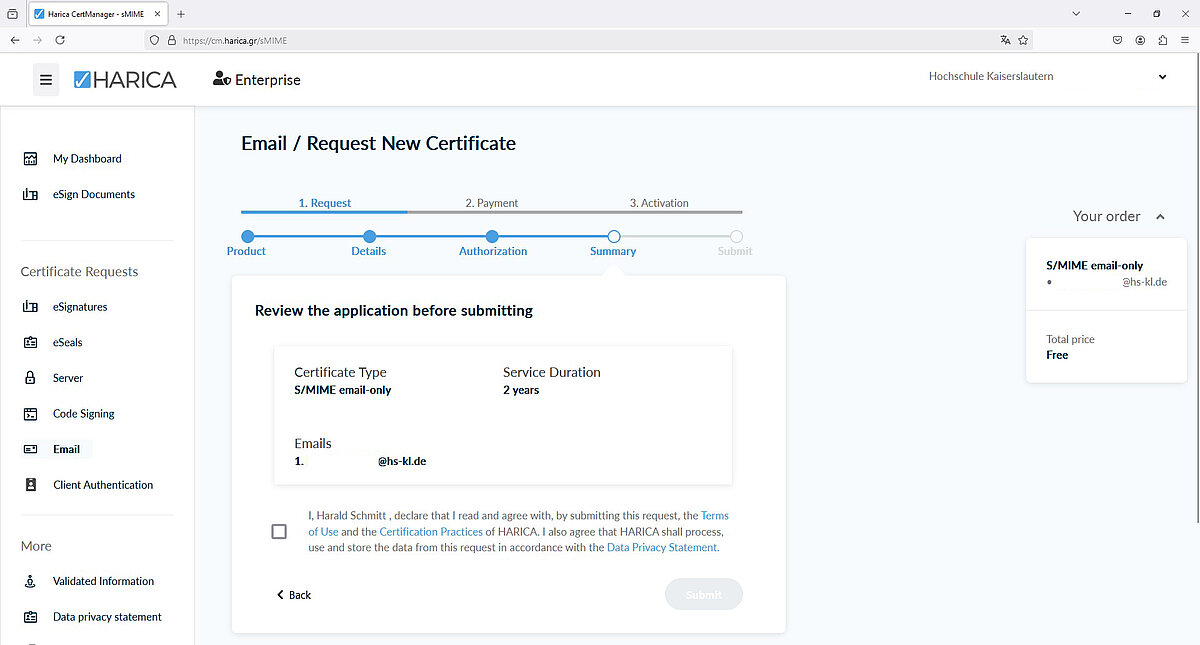Open the Pocket save icon in browser toolbar
This screenshot has width=1200, height=645.
1118,40
